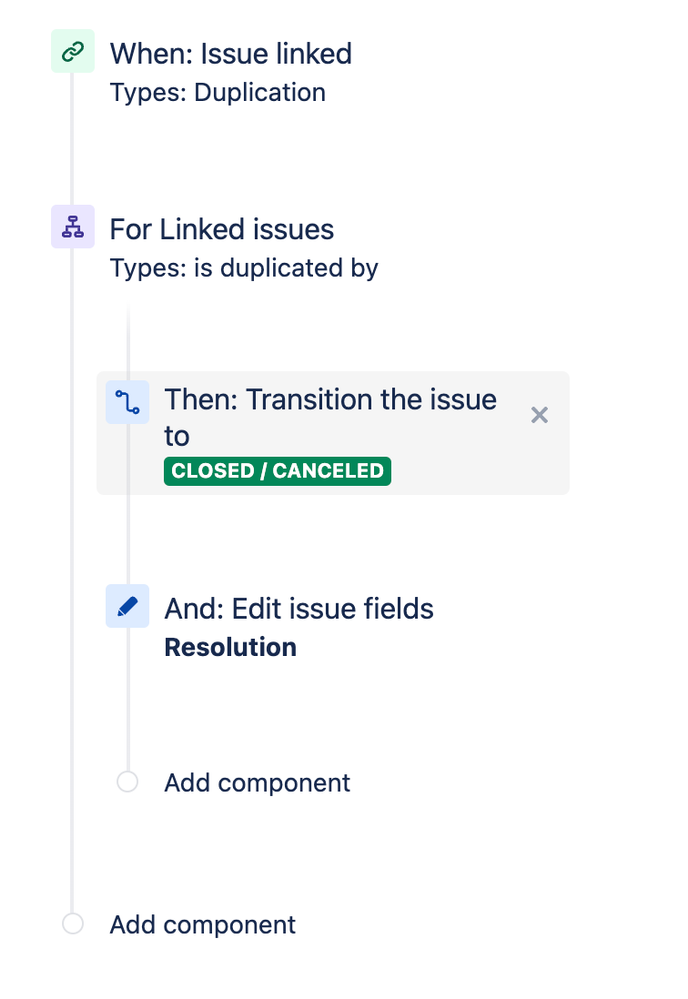Click the blue transition issue icon
Image resolution: width=688 pixels, height=999 pixels.
(x=127, y=403)
